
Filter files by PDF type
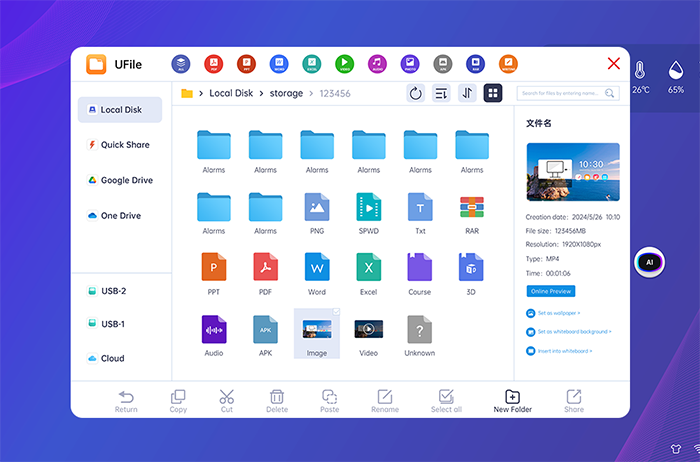[x=212, y=64]
